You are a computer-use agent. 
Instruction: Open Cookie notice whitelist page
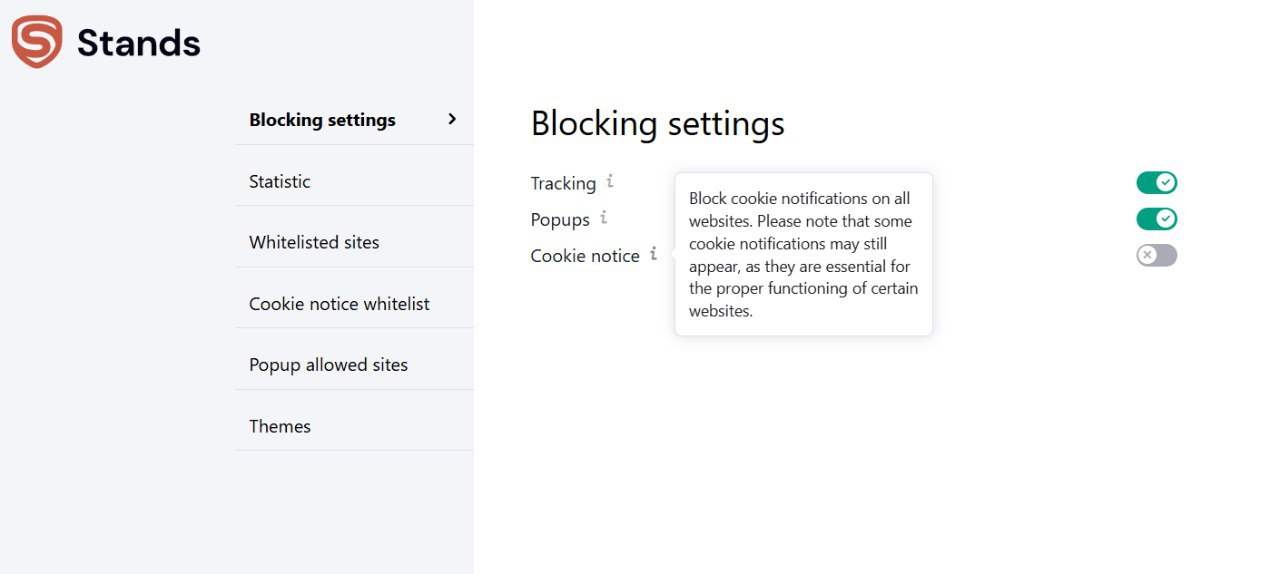click(x=339, y=303)
